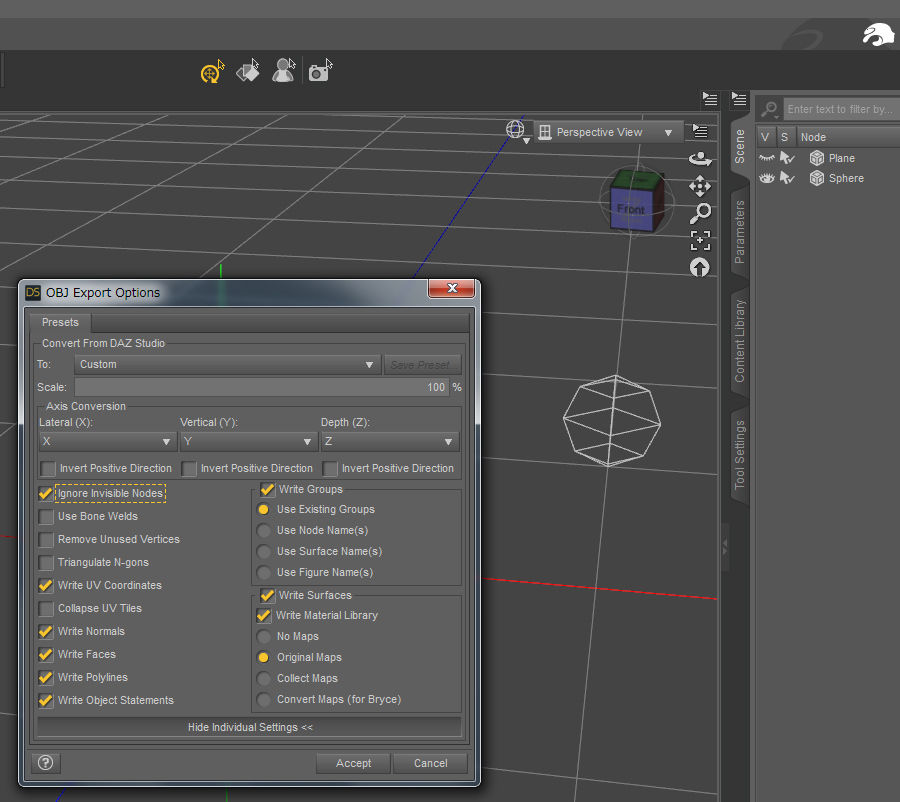This screenshot has width=900, height=802.
Task: Click the help question mark icon
Action: pos(45,763)
